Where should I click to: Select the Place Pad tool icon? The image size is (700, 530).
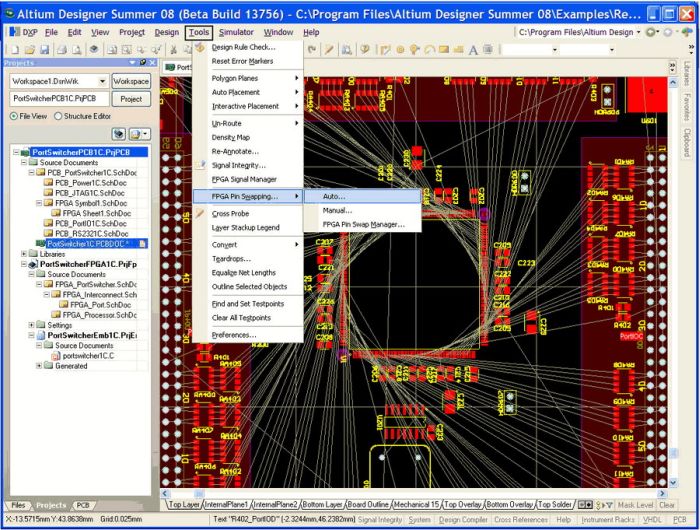coord(400,50)
